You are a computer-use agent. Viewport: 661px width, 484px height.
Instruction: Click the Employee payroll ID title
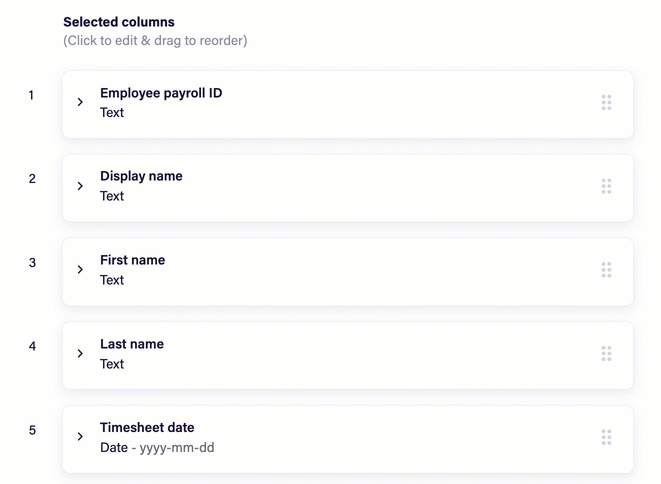(x=161, y=93)
